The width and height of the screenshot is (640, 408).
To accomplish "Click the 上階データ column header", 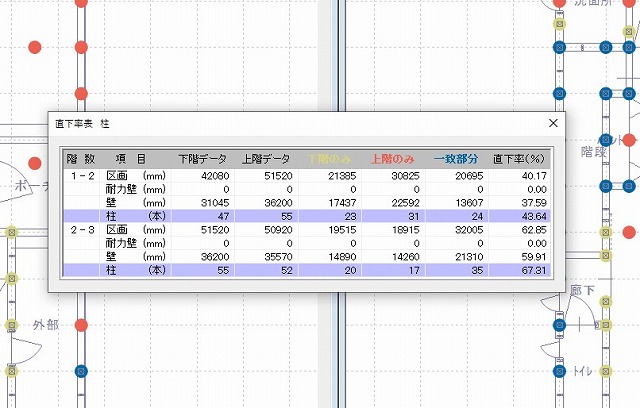I will [266, 158].
